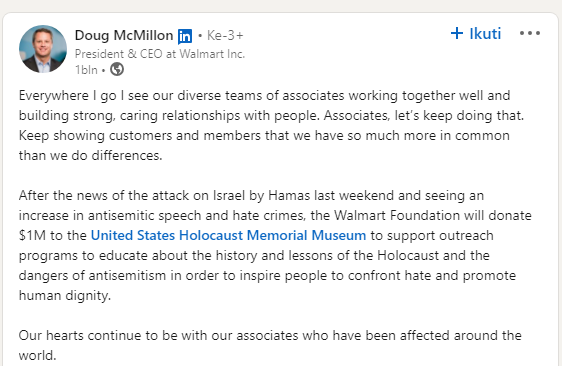Click the LinkedIn badge beside the name

point(185,36)
